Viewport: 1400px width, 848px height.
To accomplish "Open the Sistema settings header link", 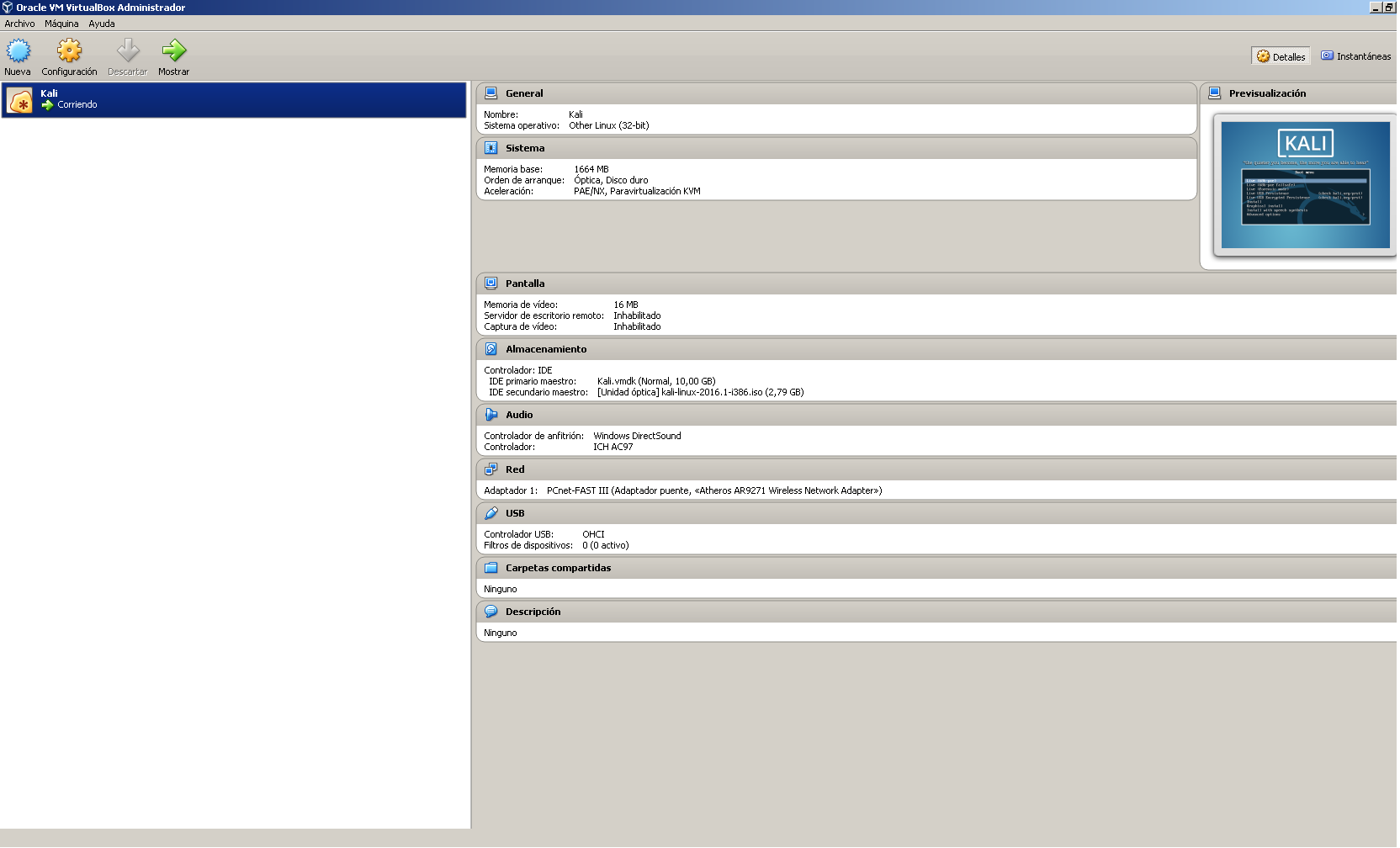I will pos(525,148).
